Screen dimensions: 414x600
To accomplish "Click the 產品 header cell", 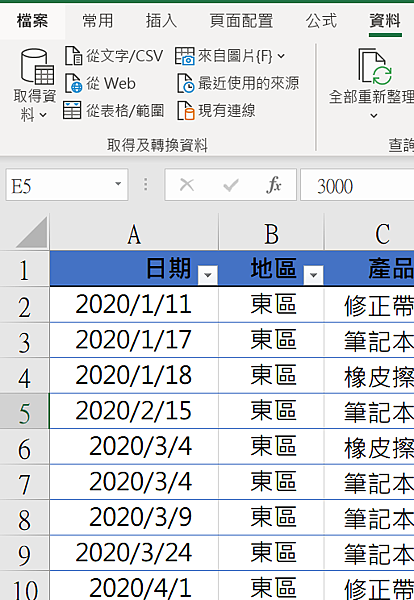I will [x=370, y=269].
